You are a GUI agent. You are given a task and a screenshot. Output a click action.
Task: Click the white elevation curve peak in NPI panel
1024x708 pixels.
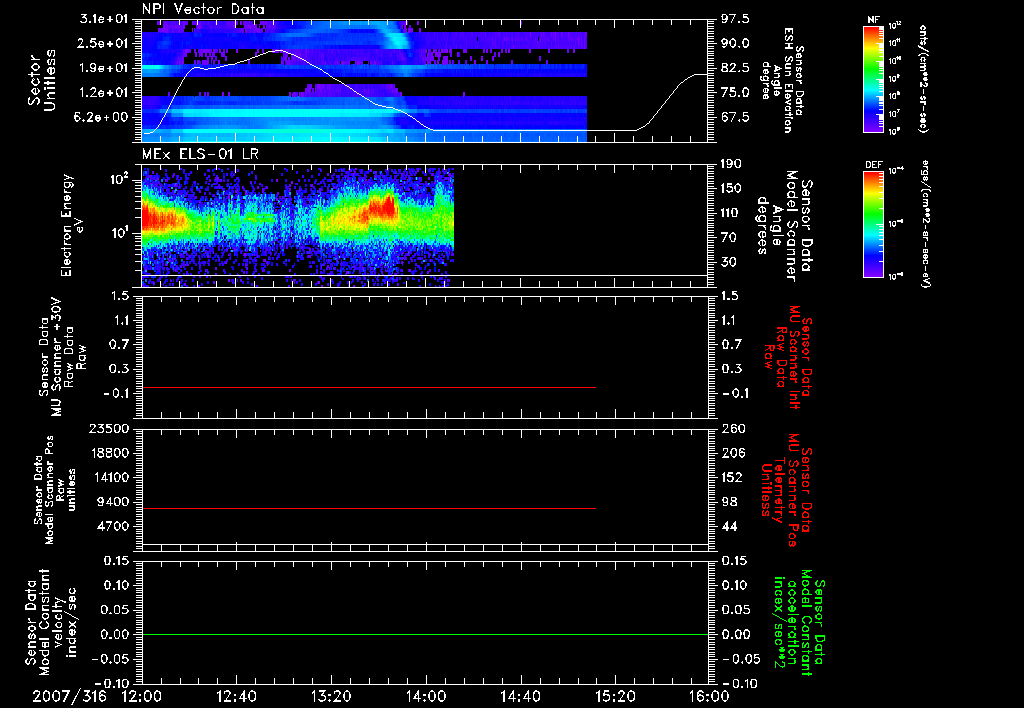coord(280,51)
